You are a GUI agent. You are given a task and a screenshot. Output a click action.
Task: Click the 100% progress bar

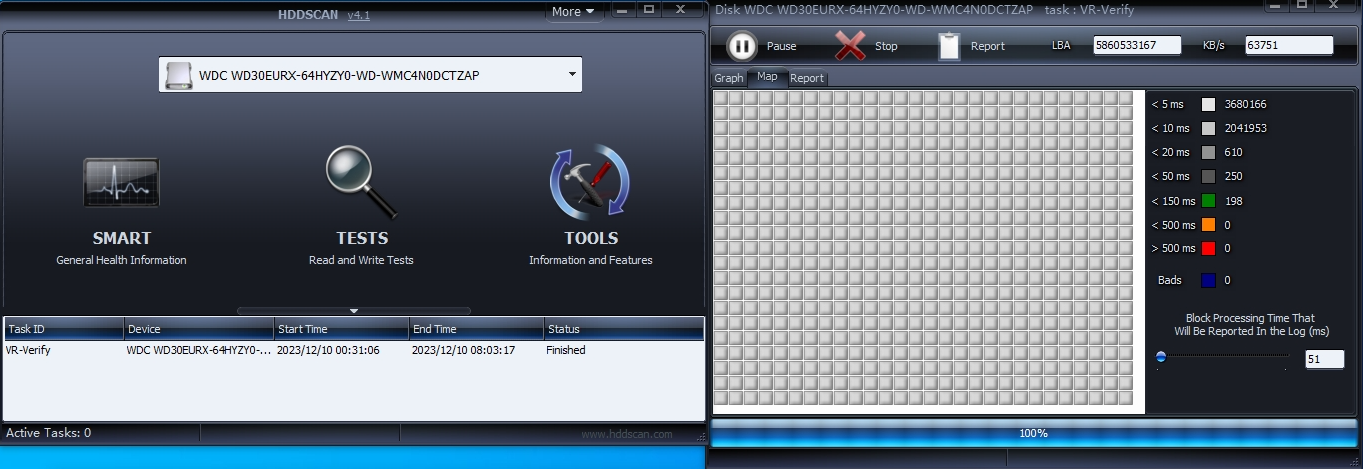(x=1034, y=433)
